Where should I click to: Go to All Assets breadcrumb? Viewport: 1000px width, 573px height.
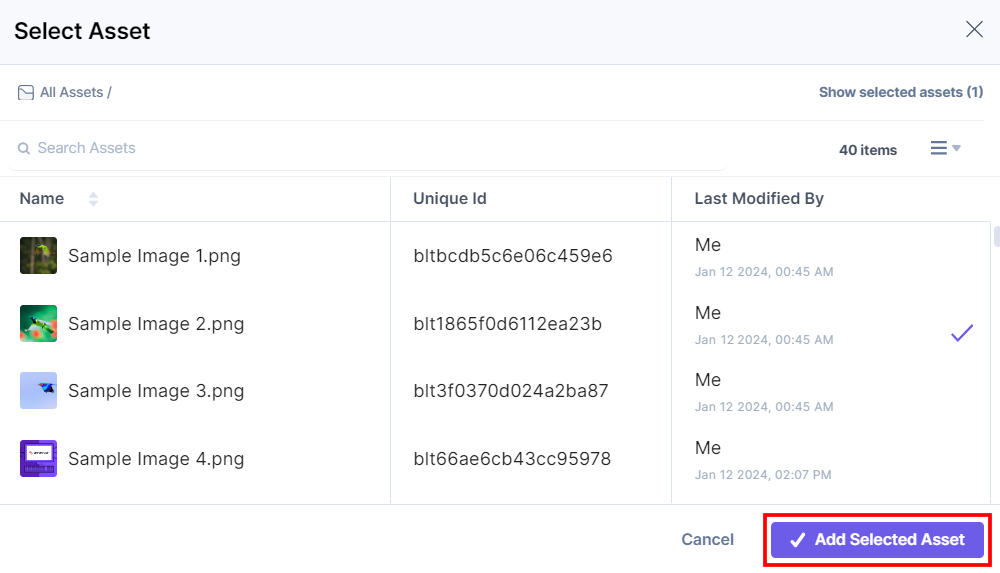pos(71,93)
